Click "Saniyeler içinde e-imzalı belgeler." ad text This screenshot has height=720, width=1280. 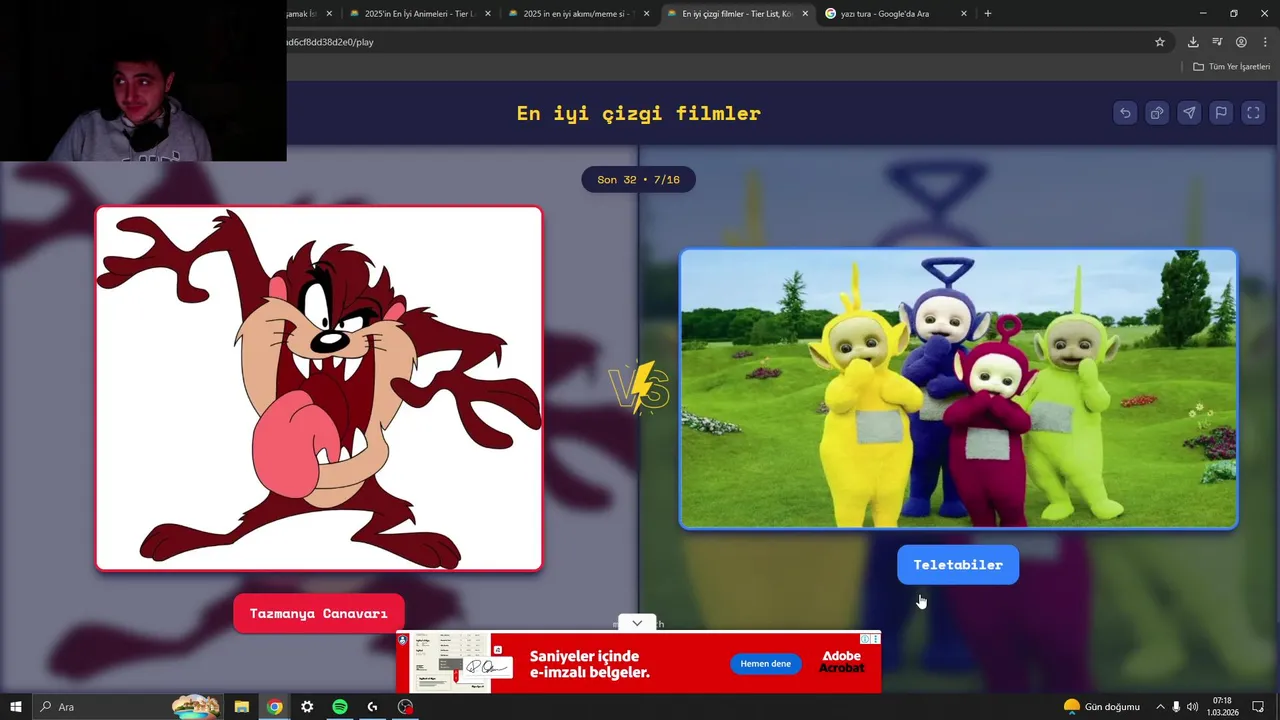click(590, 664)
